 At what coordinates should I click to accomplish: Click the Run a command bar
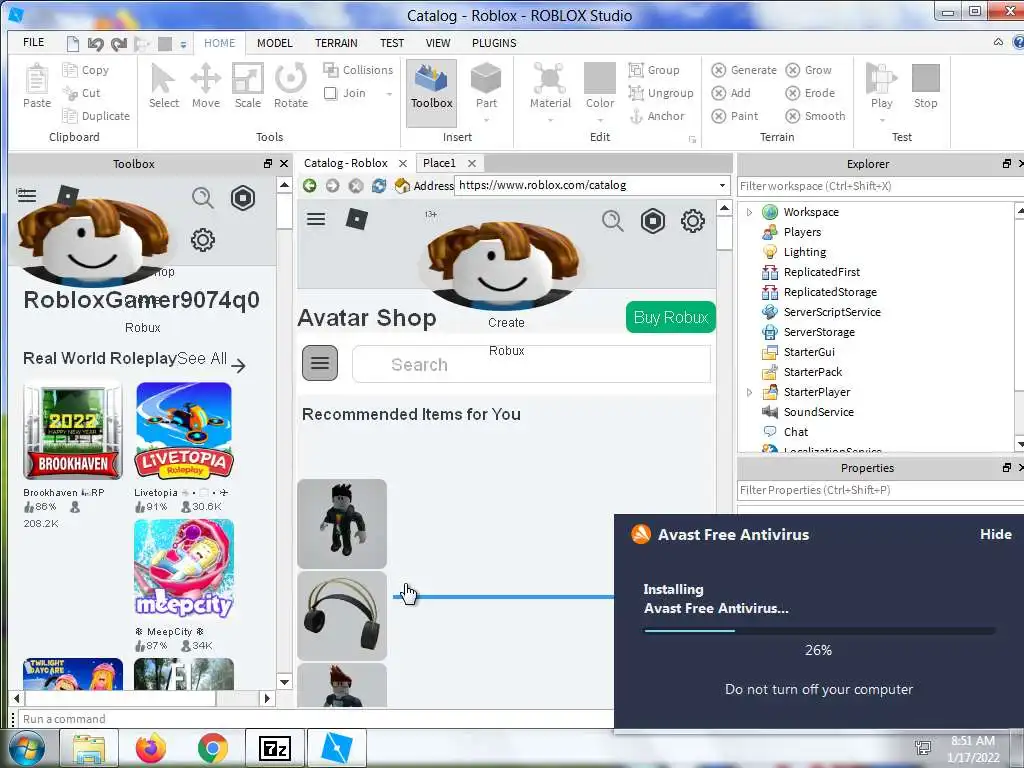click(315, 719)
